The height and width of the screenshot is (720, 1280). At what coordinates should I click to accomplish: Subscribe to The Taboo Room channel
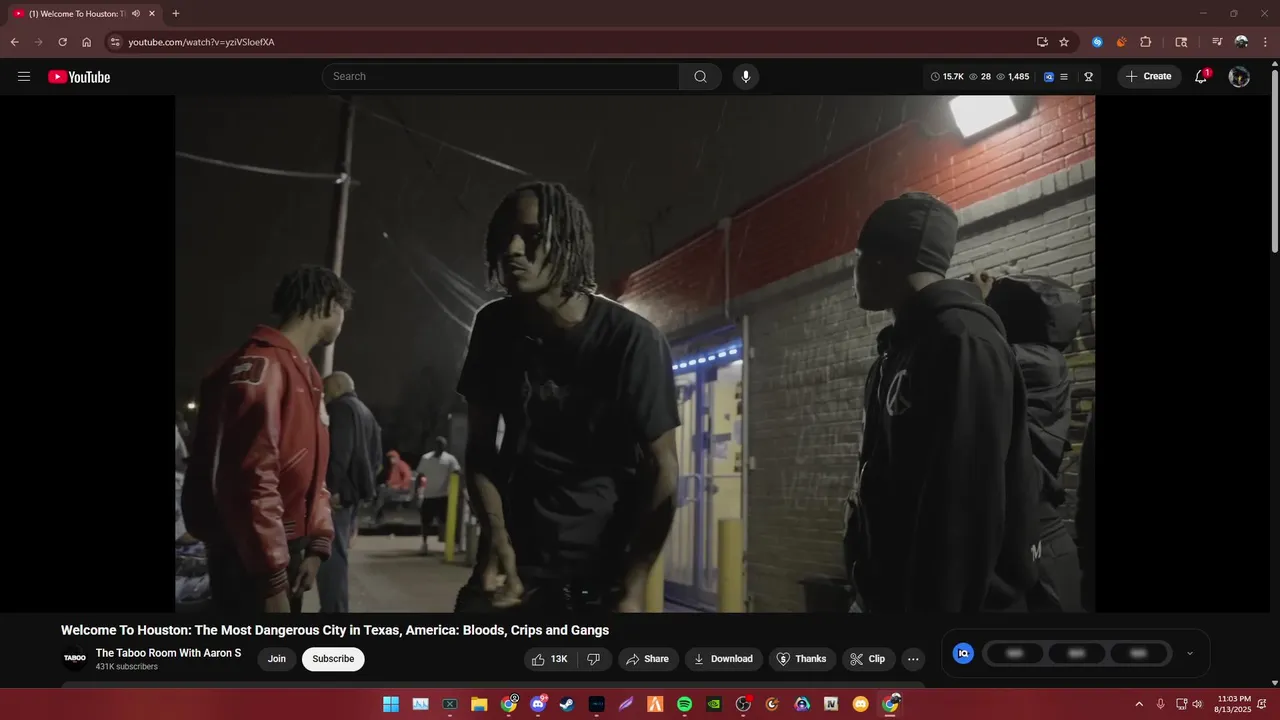pos(333,659)
